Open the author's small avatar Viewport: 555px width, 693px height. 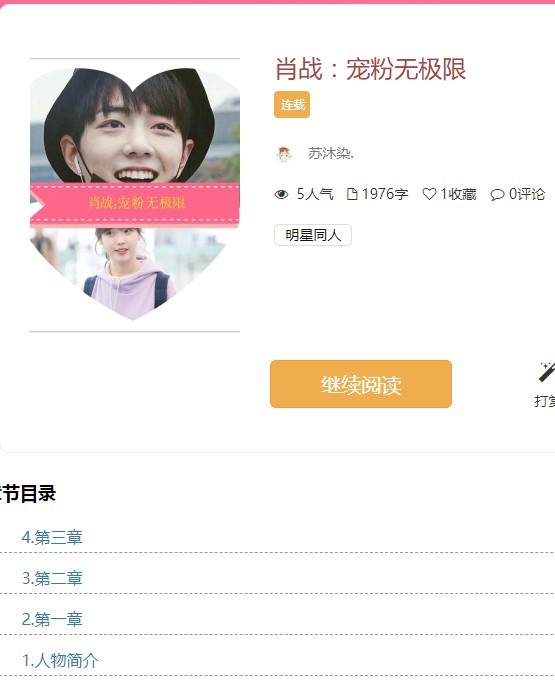point(284,154)
